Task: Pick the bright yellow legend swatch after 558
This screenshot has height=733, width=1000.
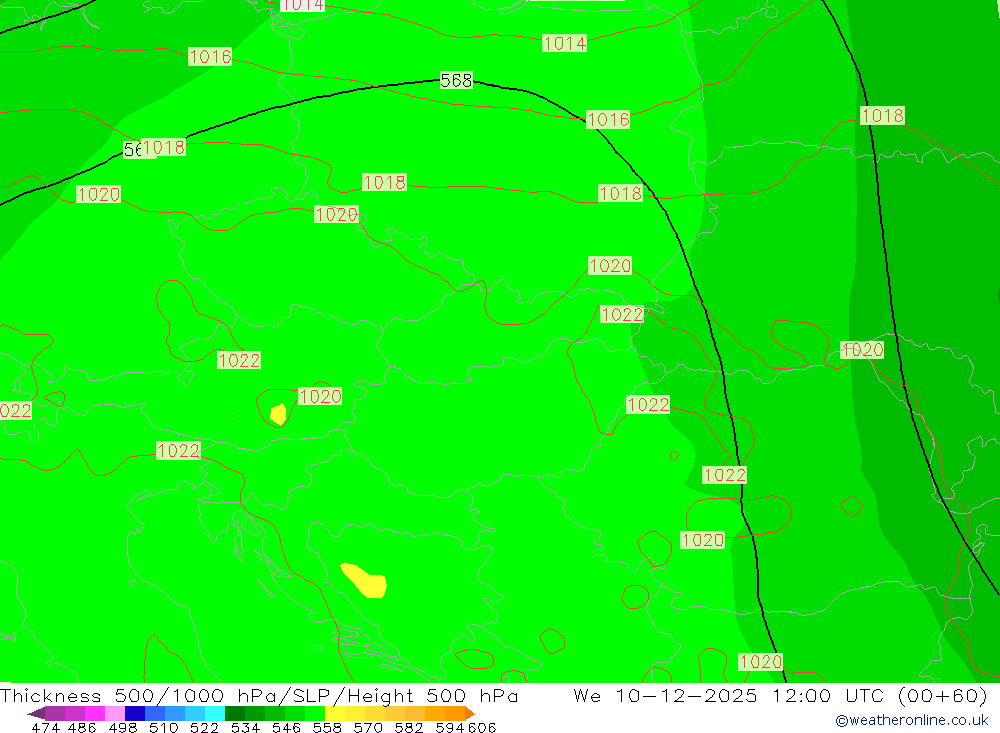Action: (335, 713)
